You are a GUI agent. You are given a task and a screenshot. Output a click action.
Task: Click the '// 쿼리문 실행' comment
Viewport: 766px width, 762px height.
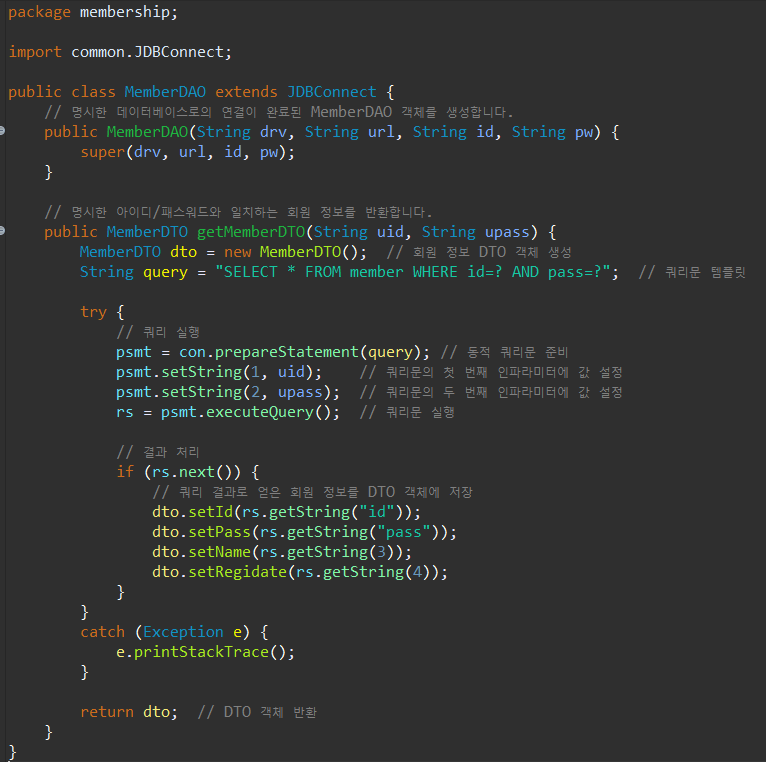click(x=407, y=412)
